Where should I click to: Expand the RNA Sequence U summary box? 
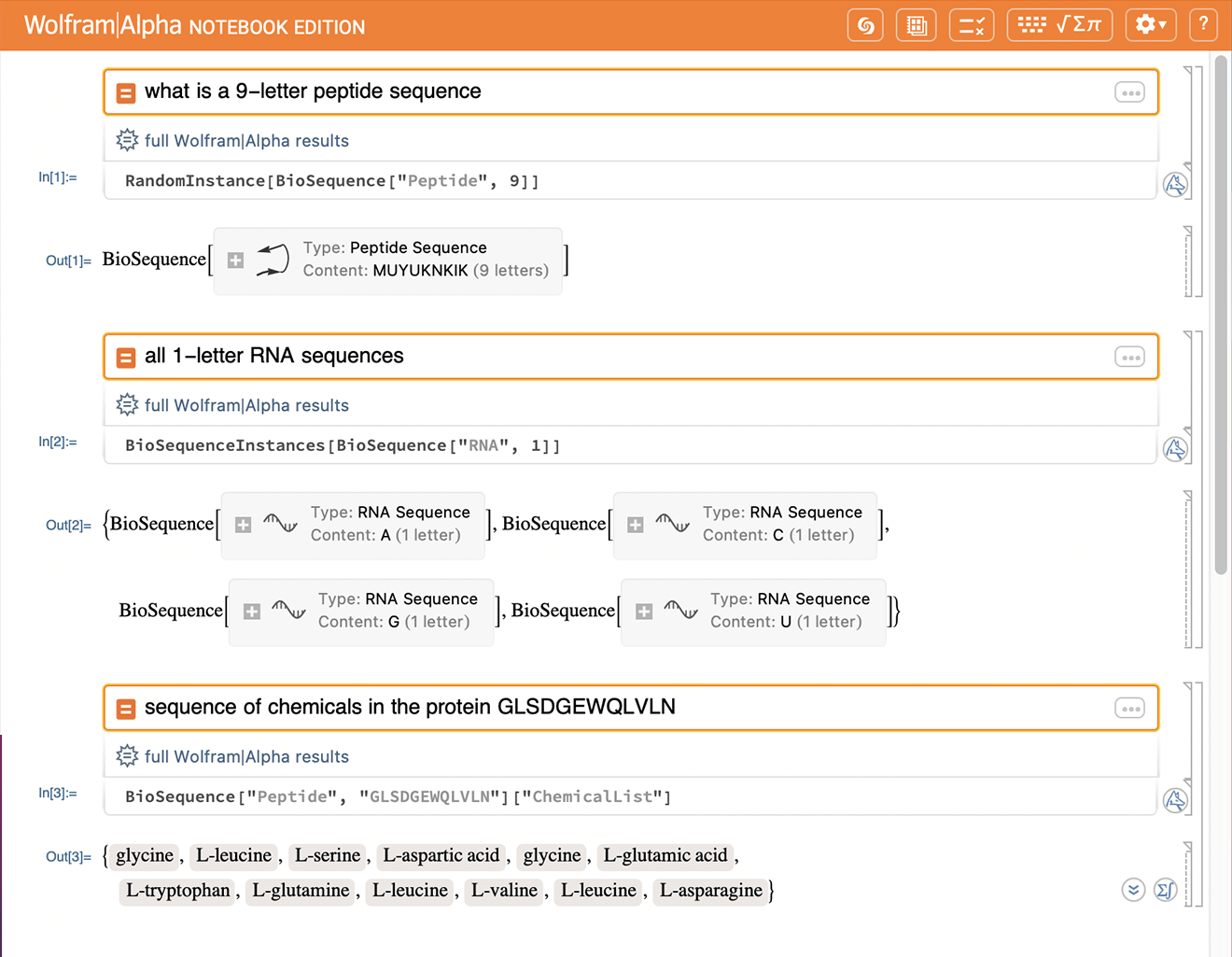pyautogui.click(x=643, y=612)
